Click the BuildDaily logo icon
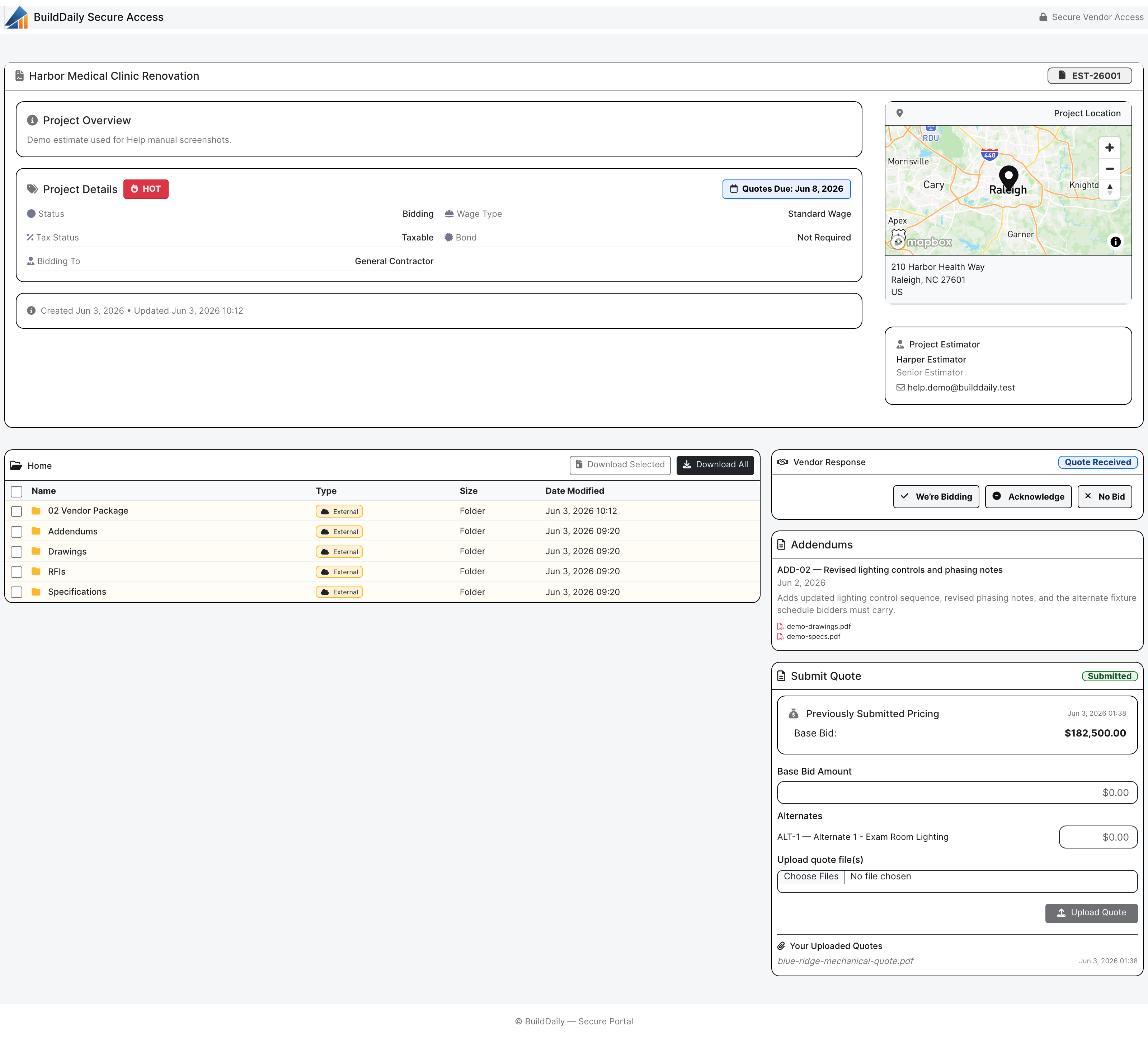This screenshot has height=1038, width=1148. point(17,17)
